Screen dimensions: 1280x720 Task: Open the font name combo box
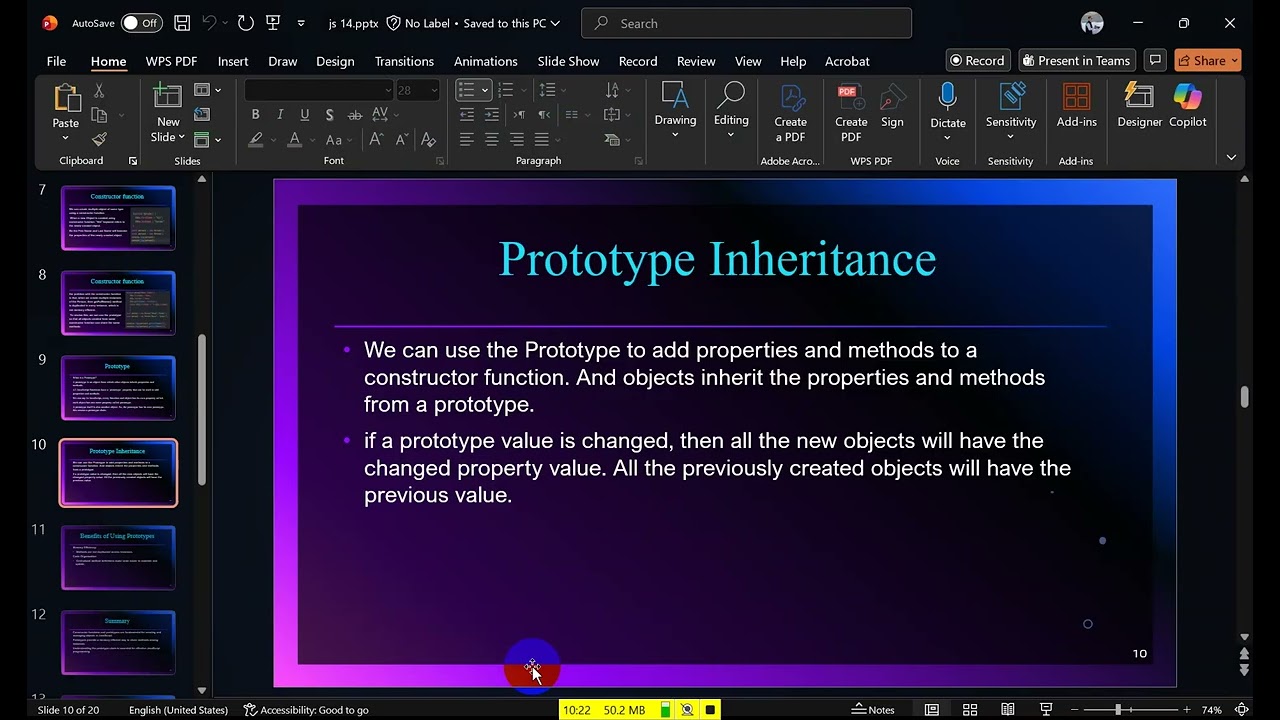[320, 90]
